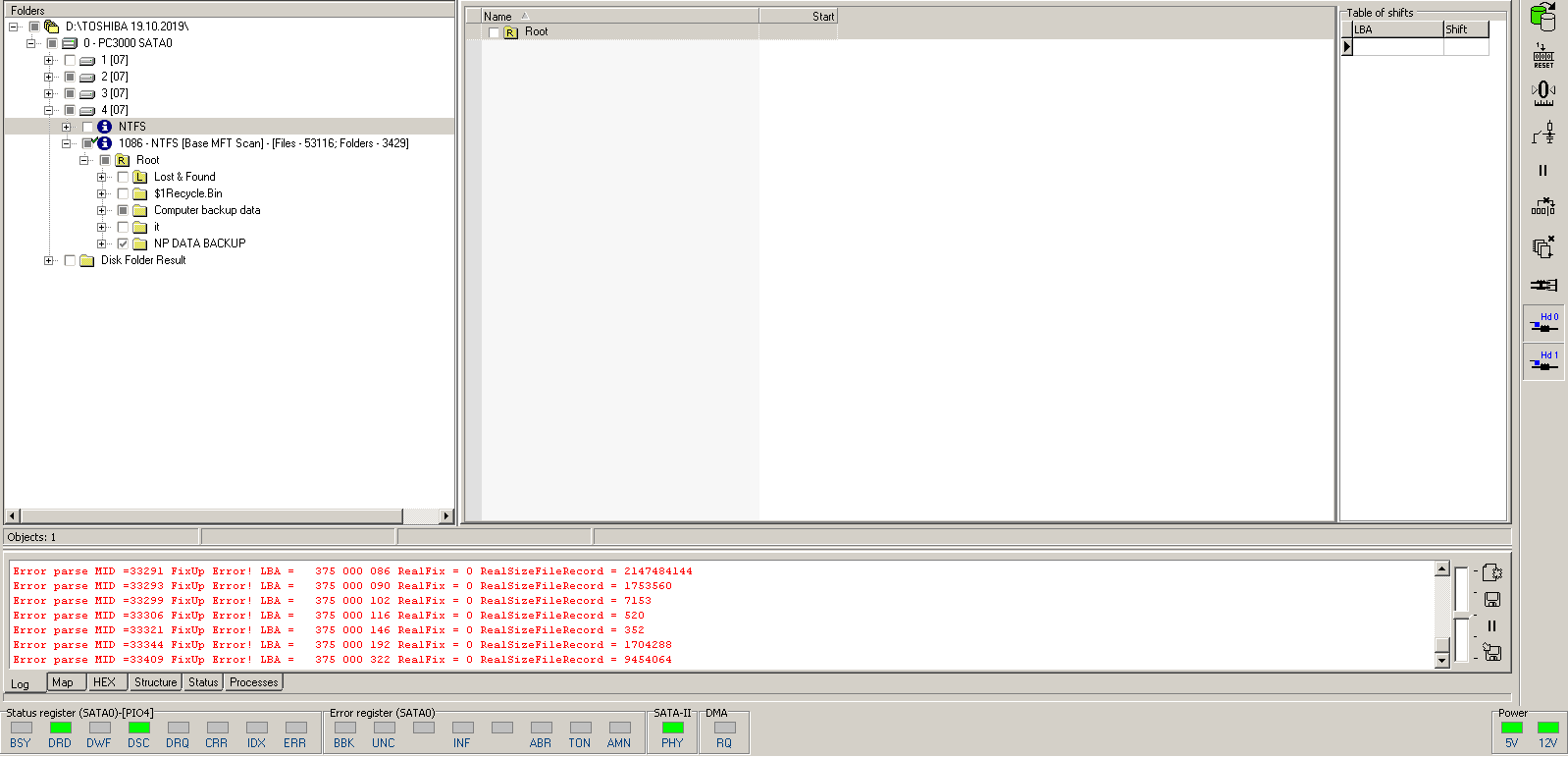Click the Lost & Found folder icon

coord(140,177)
